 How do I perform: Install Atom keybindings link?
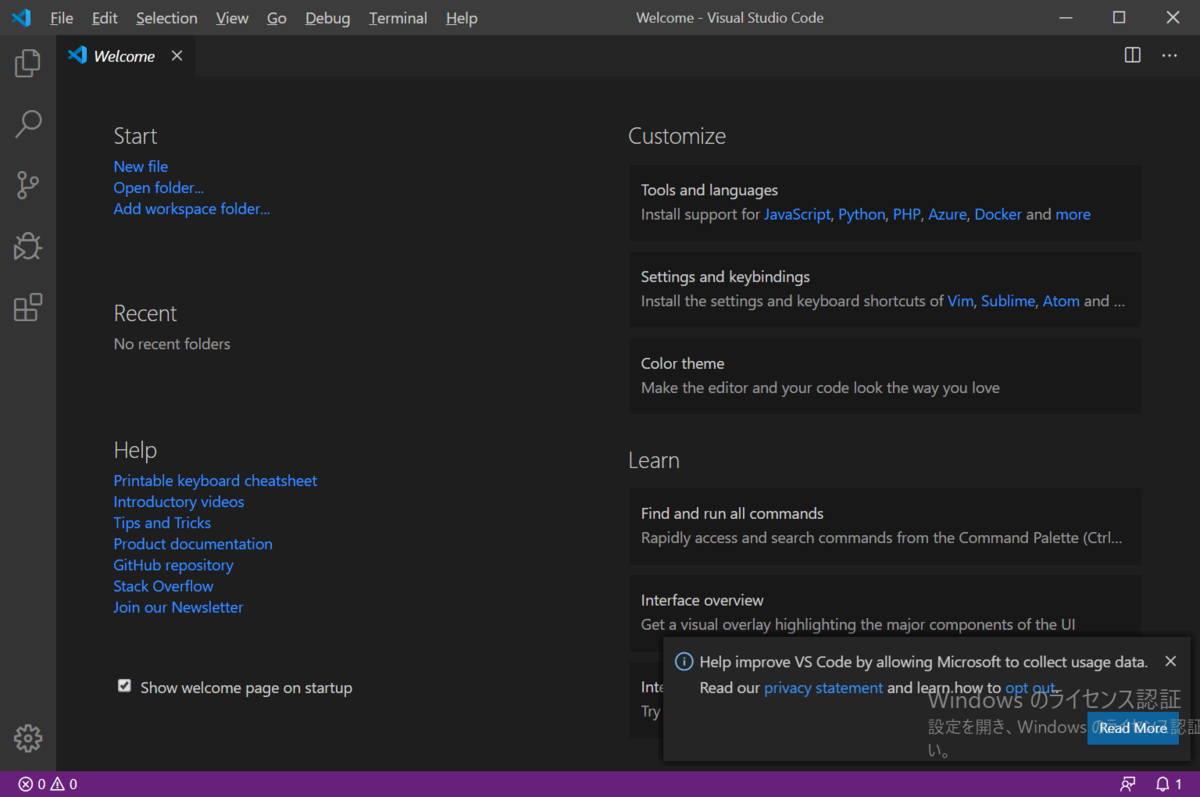1061,301
